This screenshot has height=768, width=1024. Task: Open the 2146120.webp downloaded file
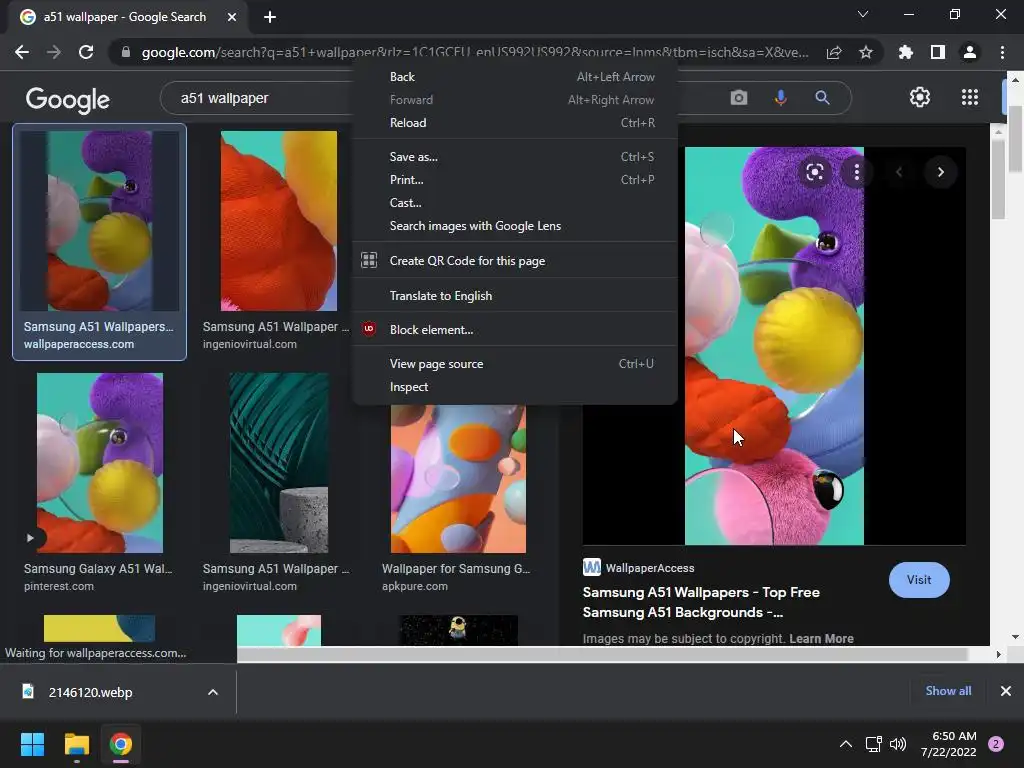(x=90, y=692)
